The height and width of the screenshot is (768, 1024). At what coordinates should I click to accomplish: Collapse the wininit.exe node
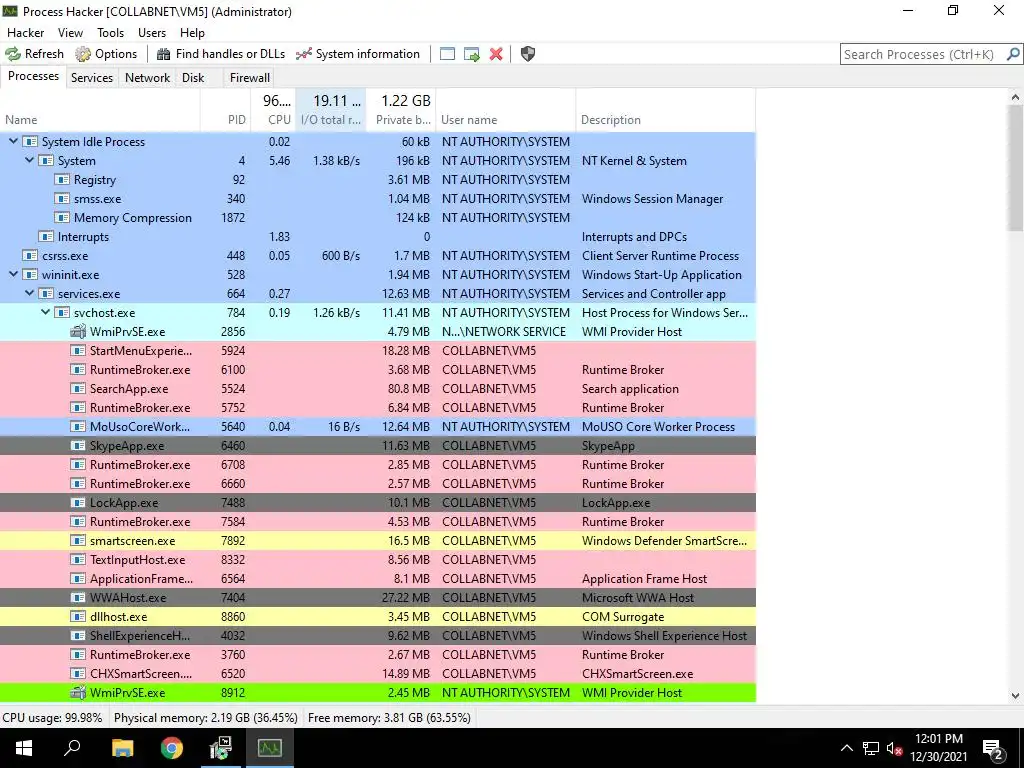tap(13, 274)
